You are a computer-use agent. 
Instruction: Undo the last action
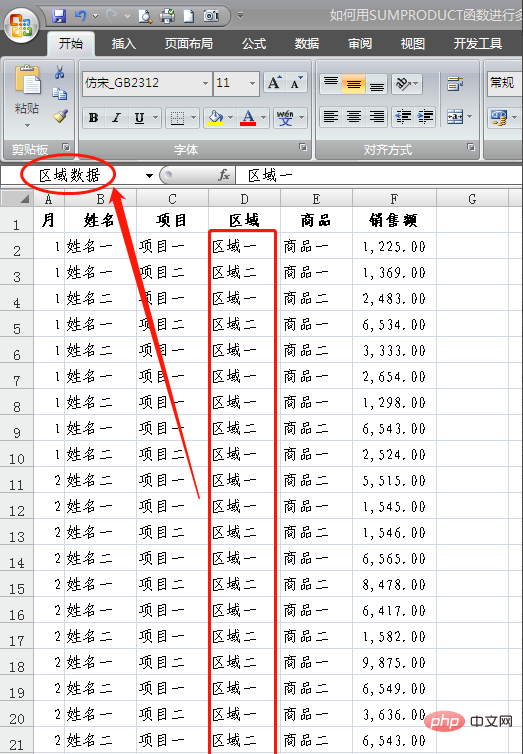[x=80, y=16]
